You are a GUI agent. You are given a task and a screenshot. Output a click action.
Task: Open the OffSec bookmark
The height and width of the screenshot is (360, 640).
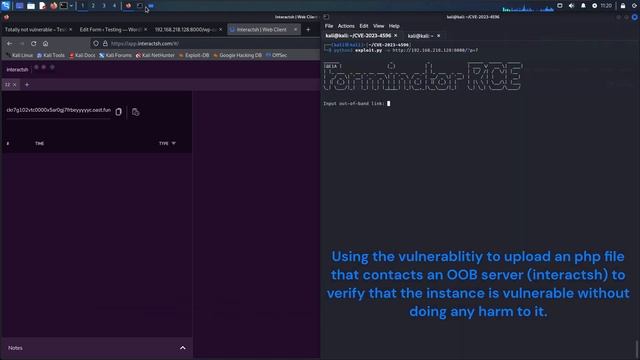pos(276,55)
